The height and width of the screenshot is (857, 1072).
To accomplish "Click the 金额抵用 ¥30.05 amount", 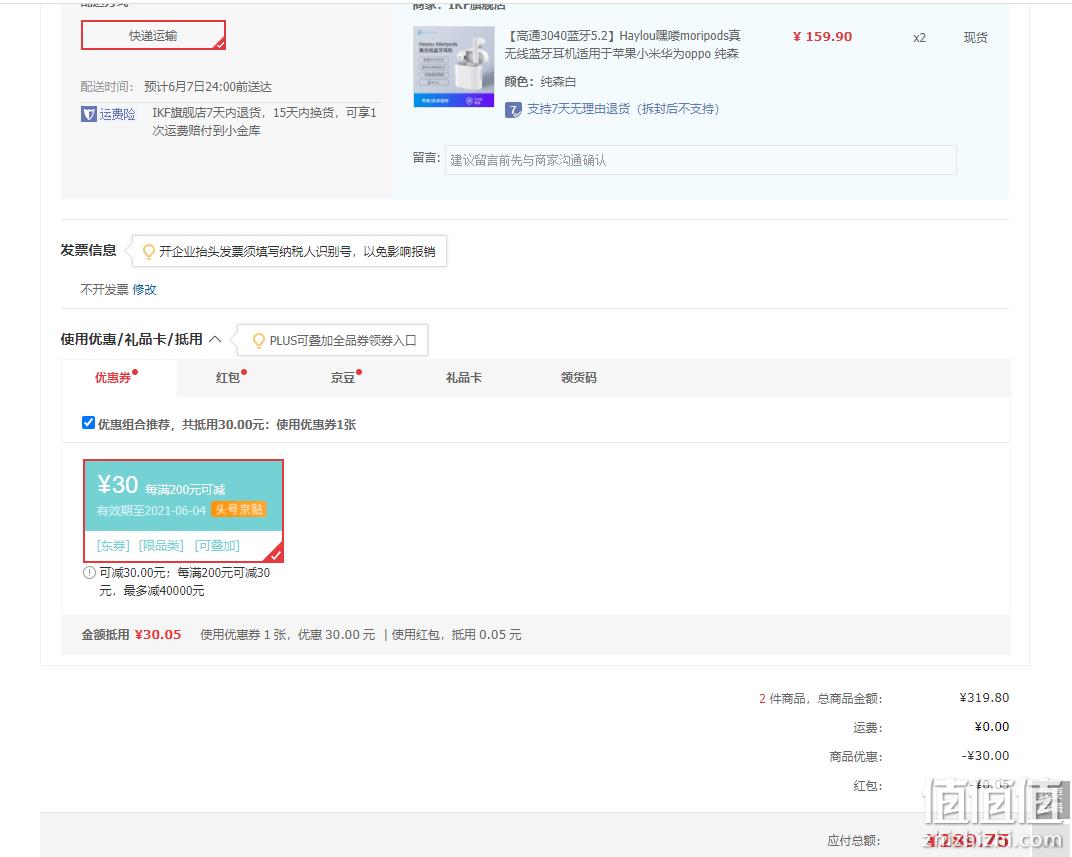I will [158, 634].
